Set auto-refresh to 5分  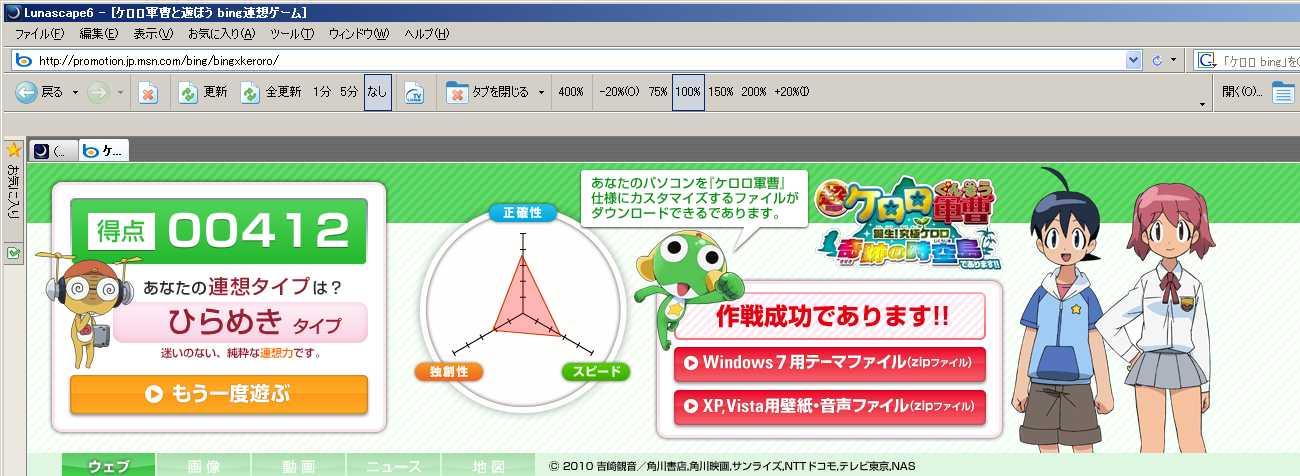(348, 92)
